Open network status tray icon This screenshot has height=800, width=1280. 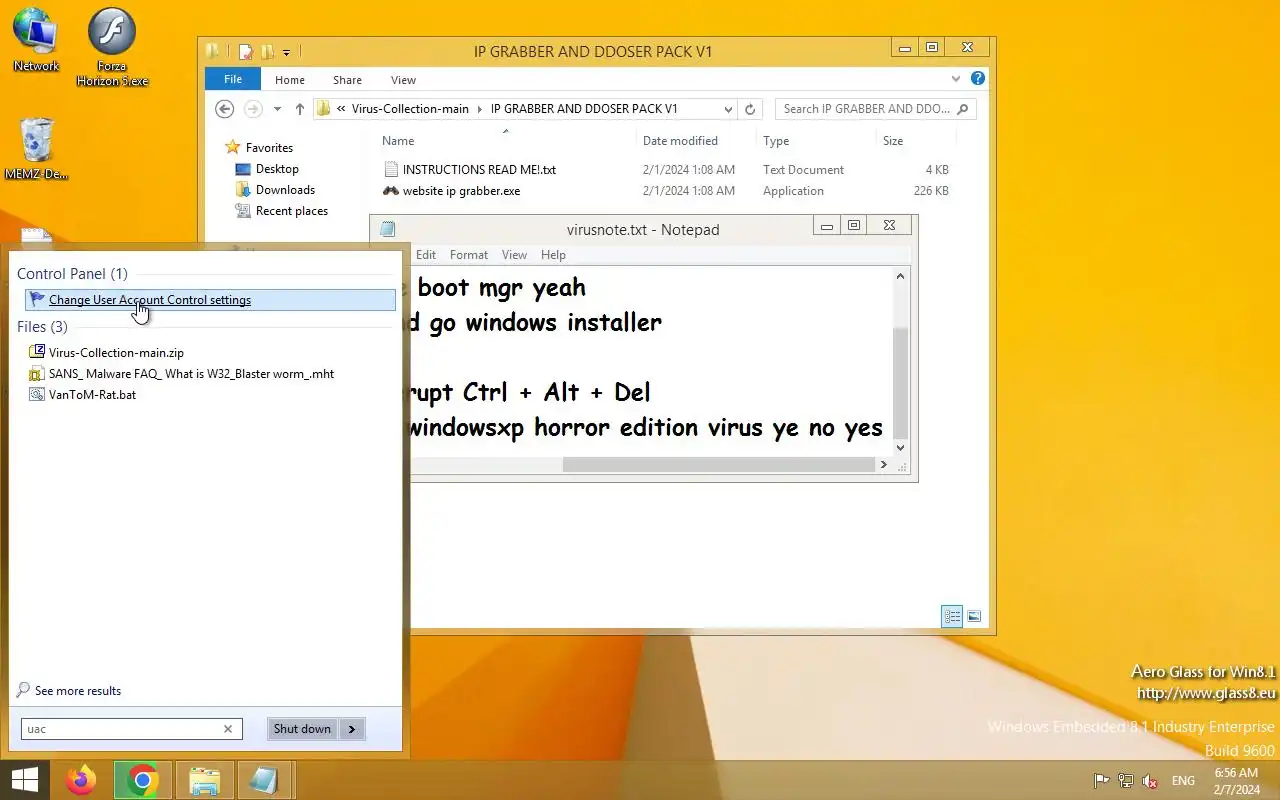pos(1126,781)
